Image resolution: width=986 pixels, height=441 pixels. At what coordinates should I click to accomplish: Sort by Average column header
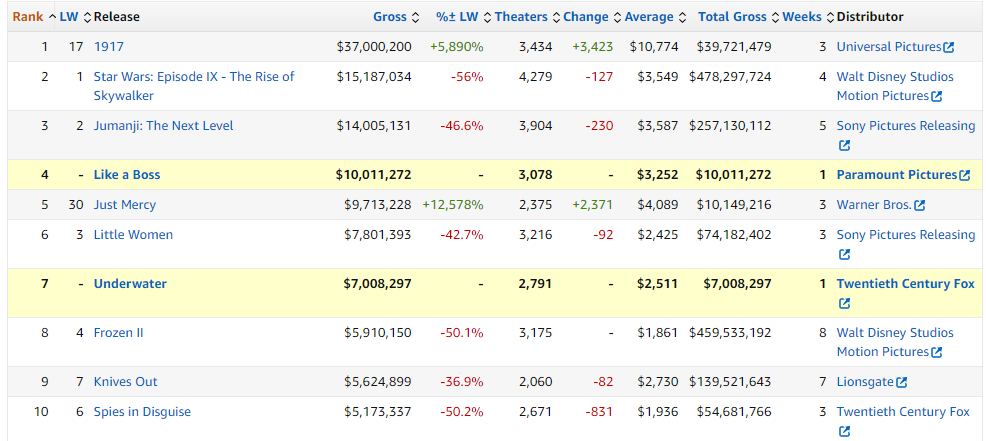pos(650,17)
